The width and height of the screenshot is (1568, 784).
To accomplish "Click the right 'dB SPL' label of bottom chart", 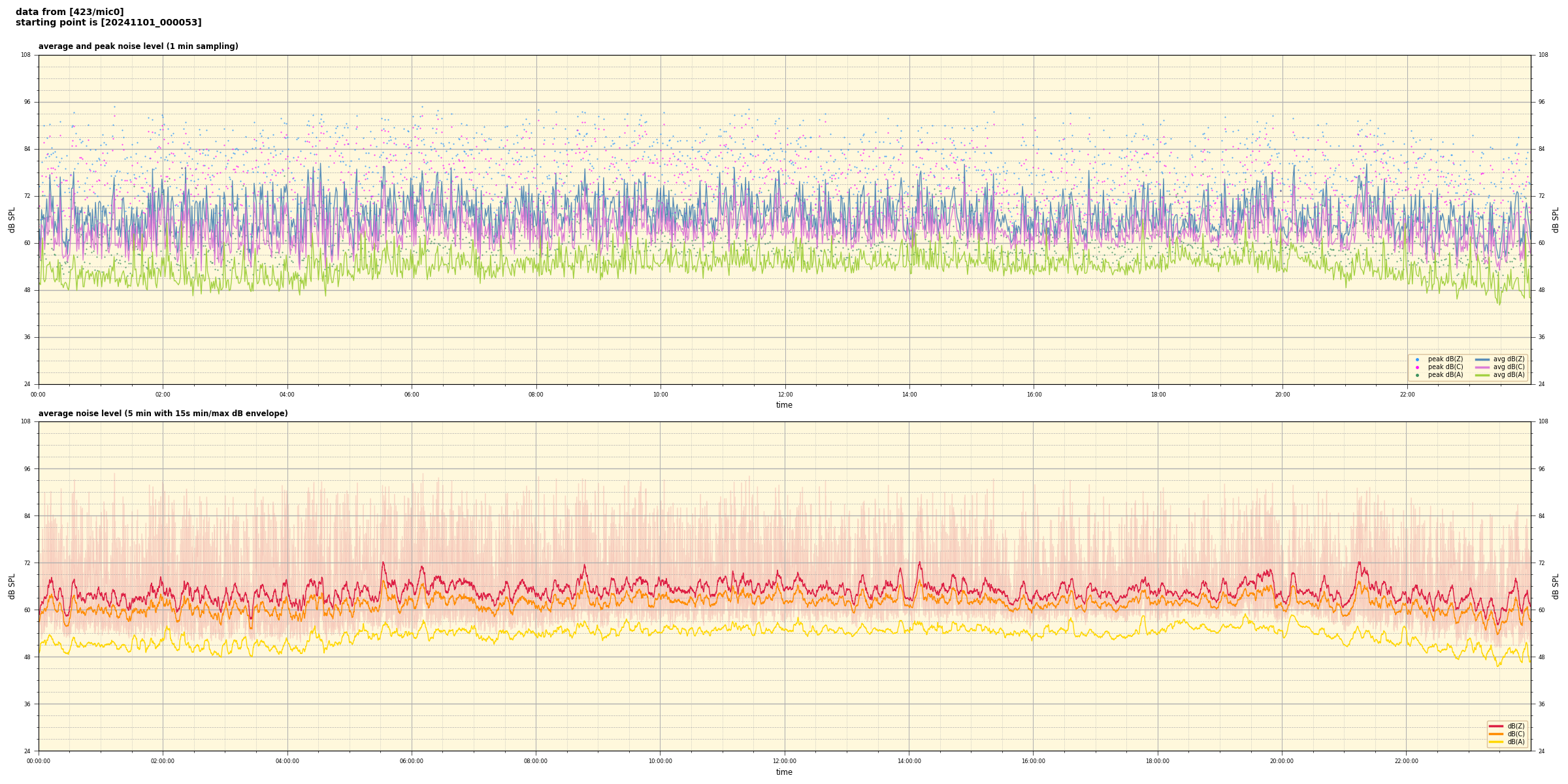I will click(1556, 586).
